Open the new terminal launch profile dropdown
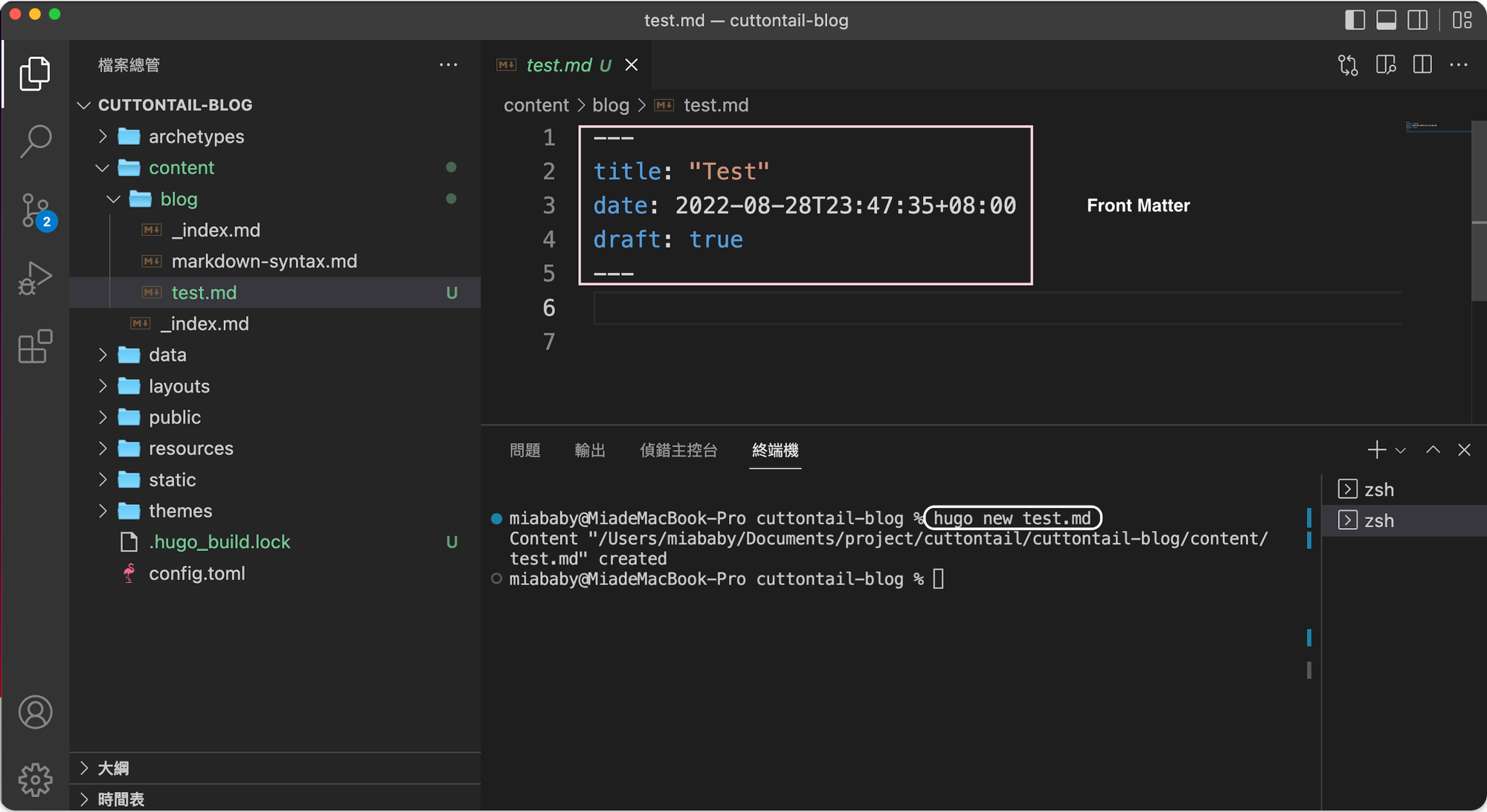The height and width of the screenshot is (812, 1487). tap(1401, 451)
